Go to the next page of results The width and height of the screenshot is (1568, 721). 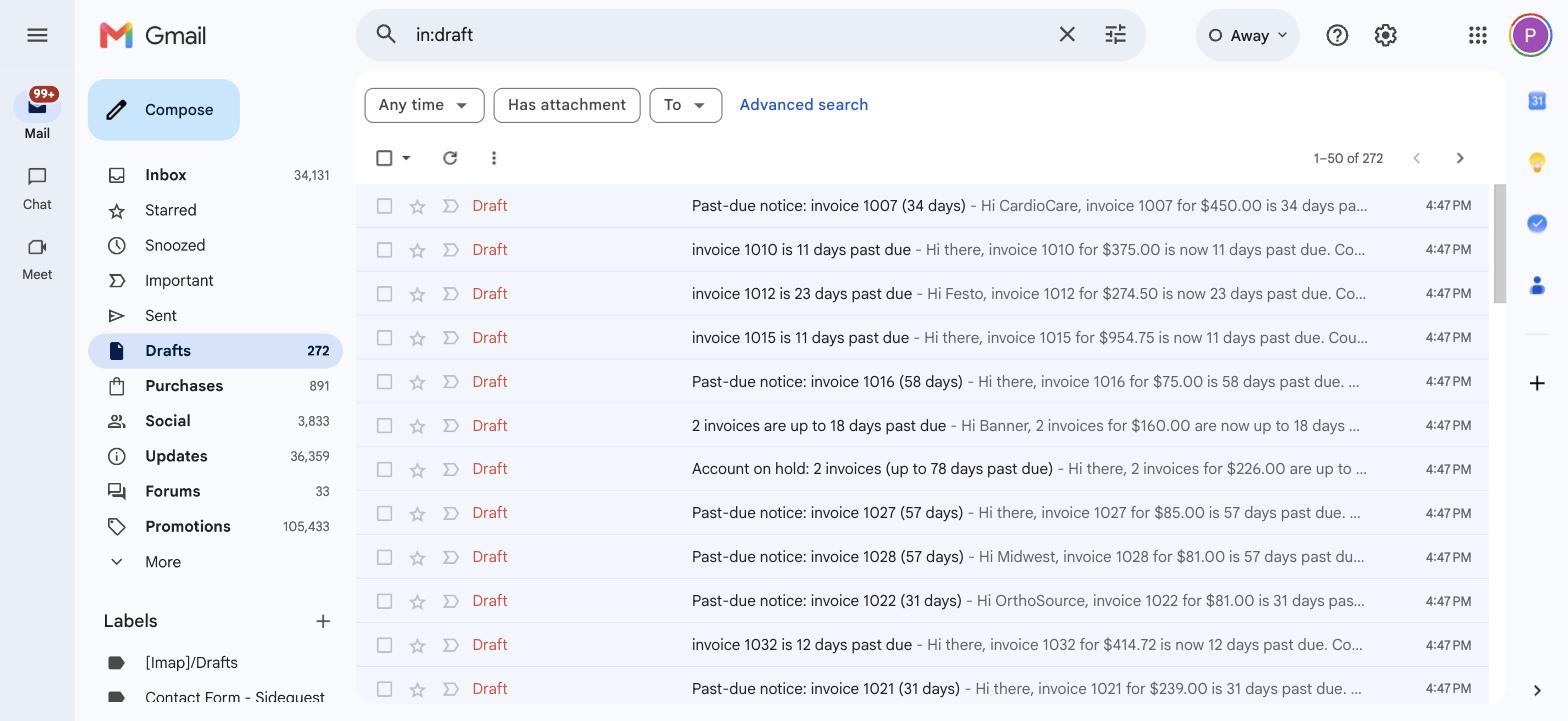[1460, 158]
